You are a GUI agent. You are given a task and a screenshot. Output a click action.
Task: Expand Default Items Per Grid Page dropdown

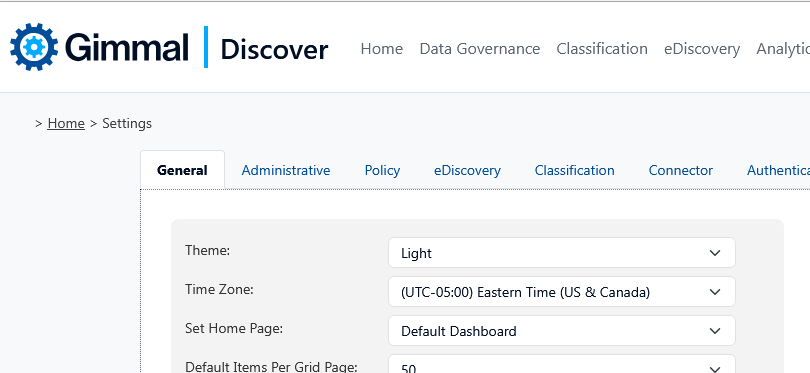562,364
